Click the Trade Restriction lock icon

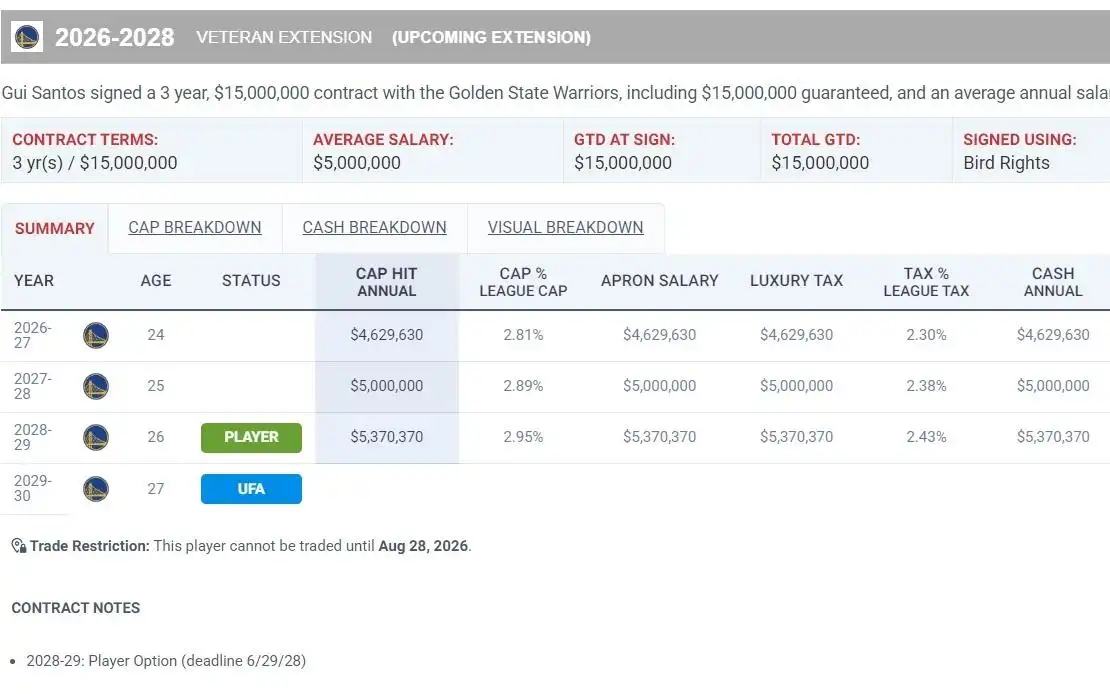[x=18, y=546]
